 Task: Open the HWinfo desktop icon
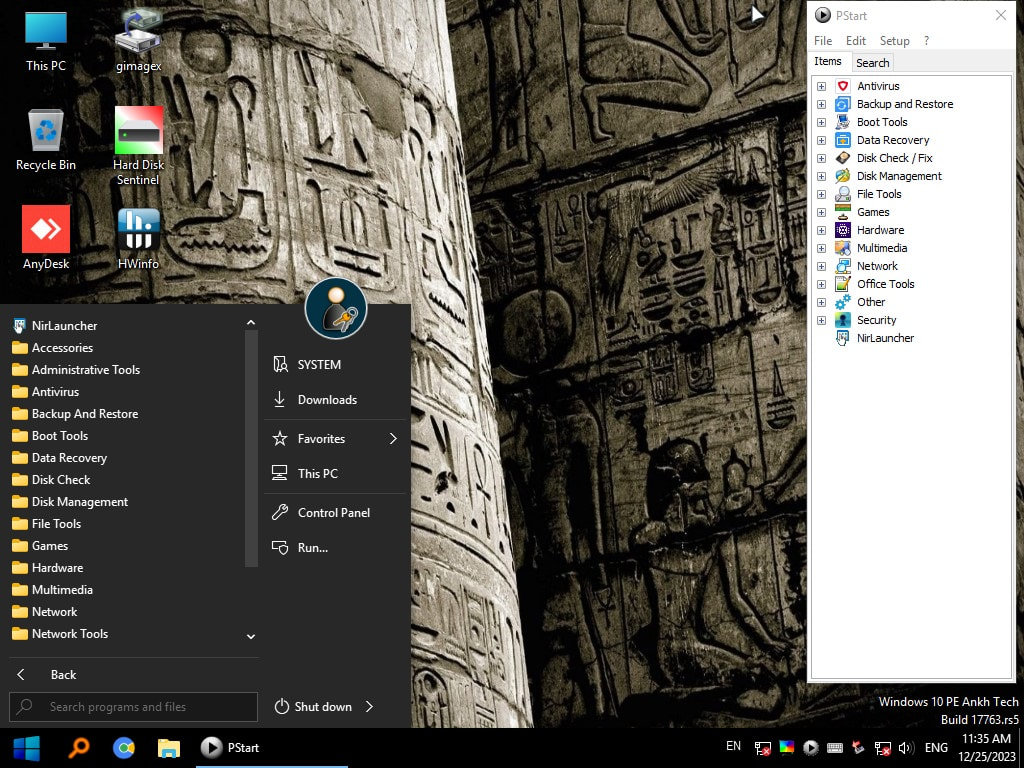click(138, 229)
